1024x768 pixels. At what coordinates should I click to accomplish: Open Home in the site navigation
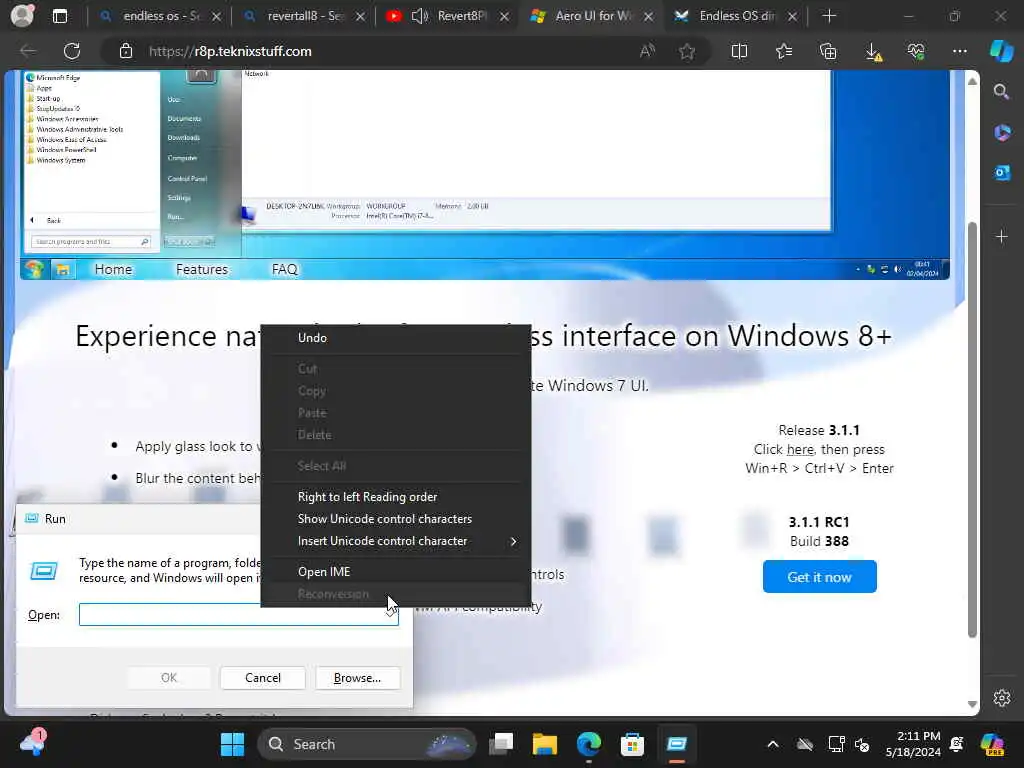click(x=113, y=269)
